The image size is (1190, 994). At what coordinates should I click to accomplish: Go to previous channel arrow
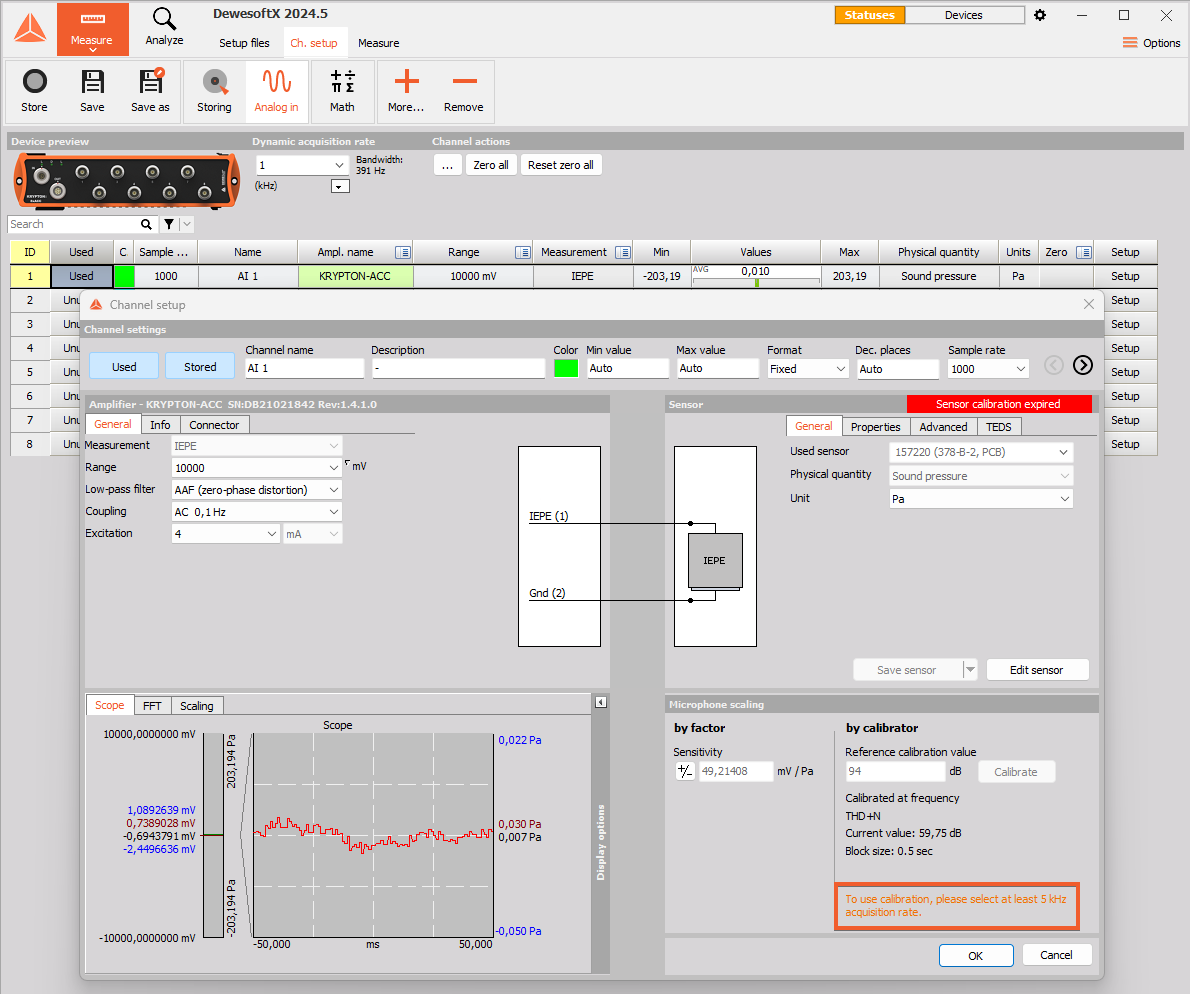[x=1054, y=366]
